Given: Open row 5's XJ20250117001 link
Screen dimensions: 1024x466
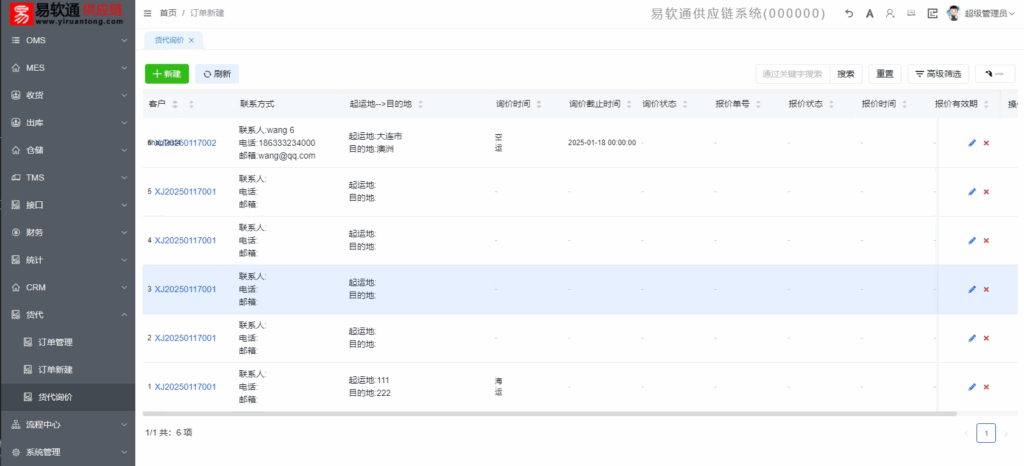Looking at the screenshot, I should coord(185,192).
